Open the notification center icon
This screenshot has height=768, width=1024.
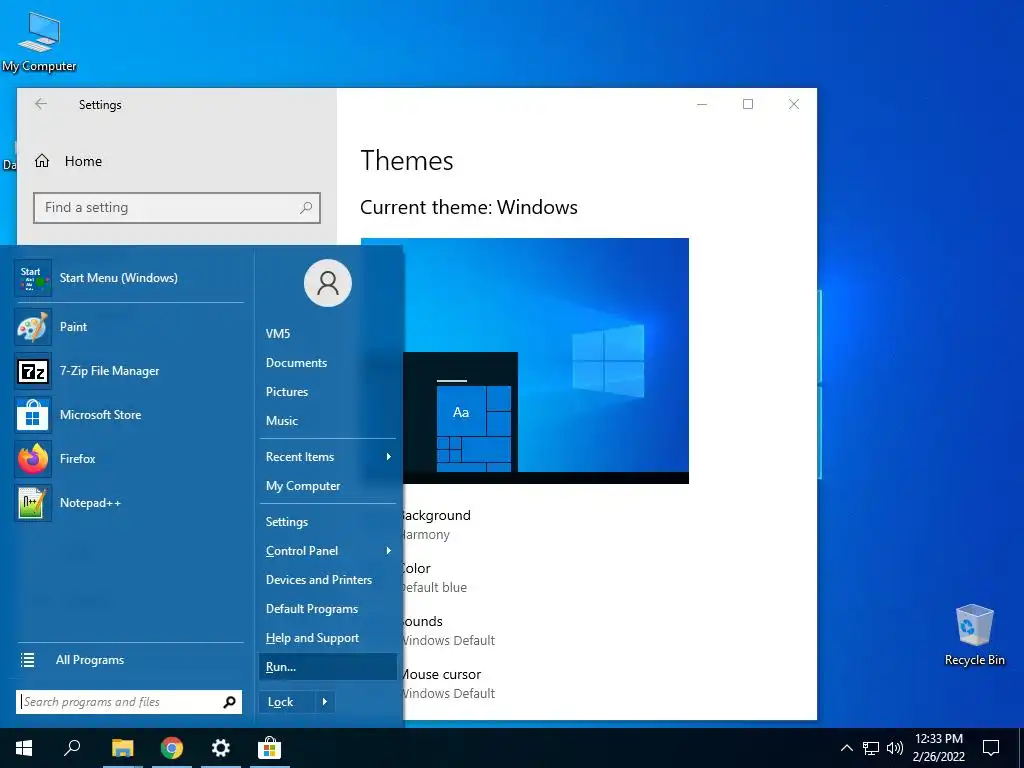click(991, 748)
